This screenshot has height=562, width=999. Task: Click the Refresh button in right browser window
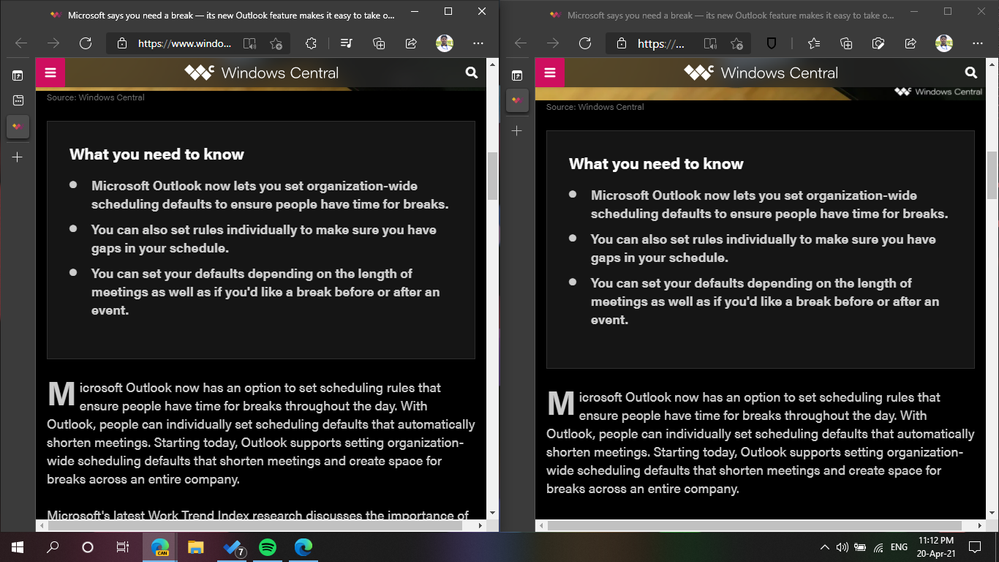tap(585, 43)
